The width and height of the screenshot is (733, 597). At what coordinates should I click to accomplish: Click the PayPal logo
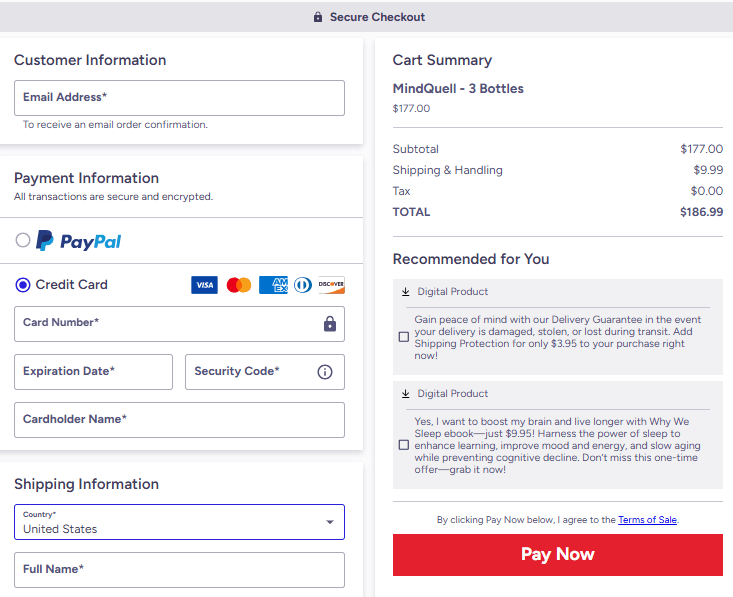[79, 241]
